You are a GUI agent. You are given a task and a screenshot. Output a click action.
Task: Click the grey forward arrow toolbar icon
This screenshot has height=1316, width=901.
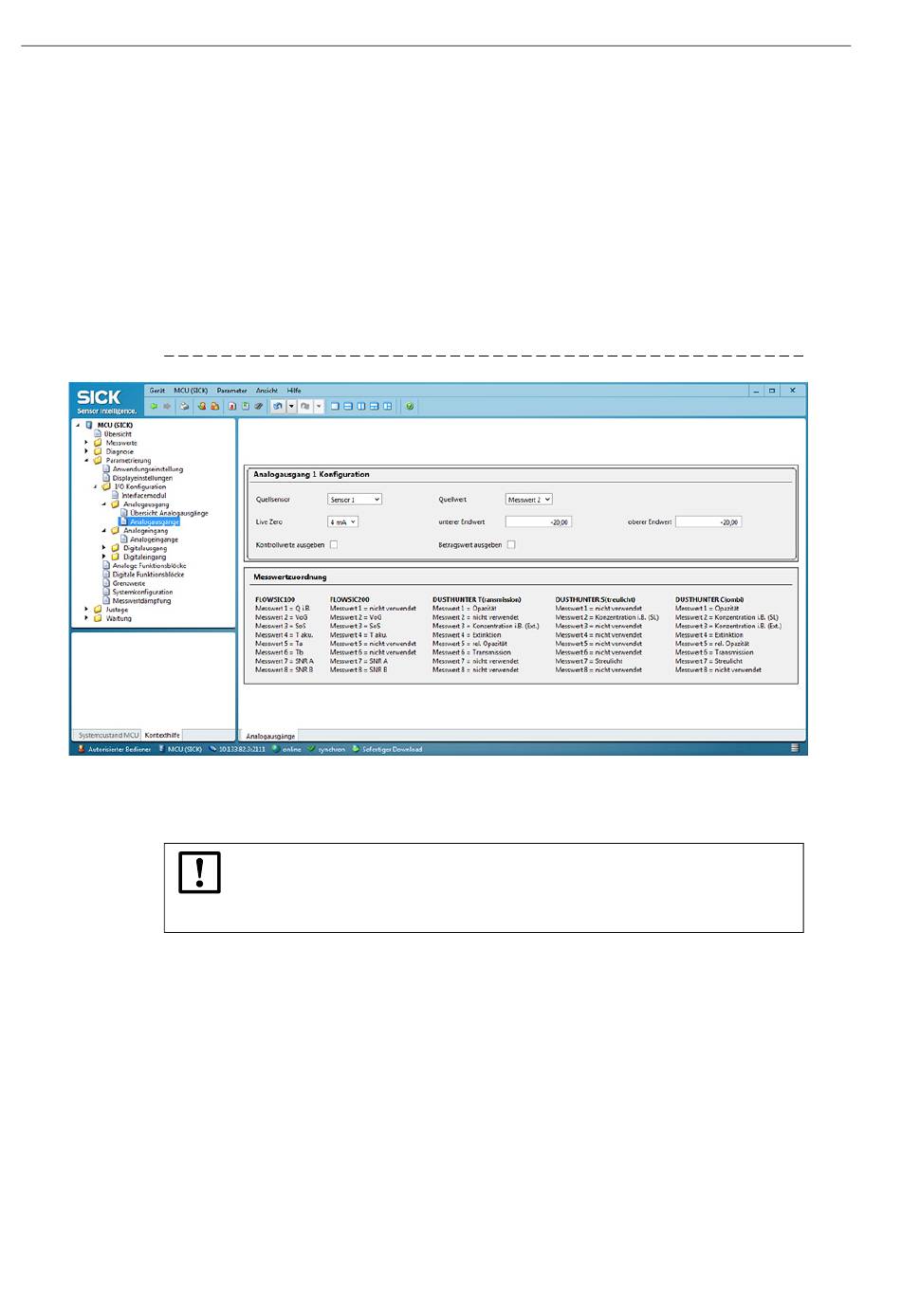coord(167,406)
